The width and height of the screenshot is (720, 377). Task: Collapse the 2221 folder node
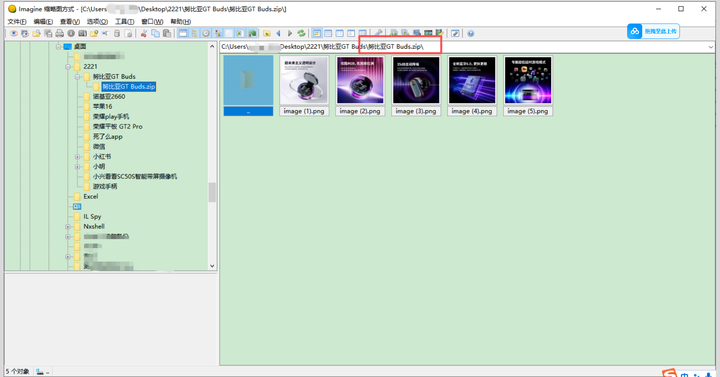[68, 67]
